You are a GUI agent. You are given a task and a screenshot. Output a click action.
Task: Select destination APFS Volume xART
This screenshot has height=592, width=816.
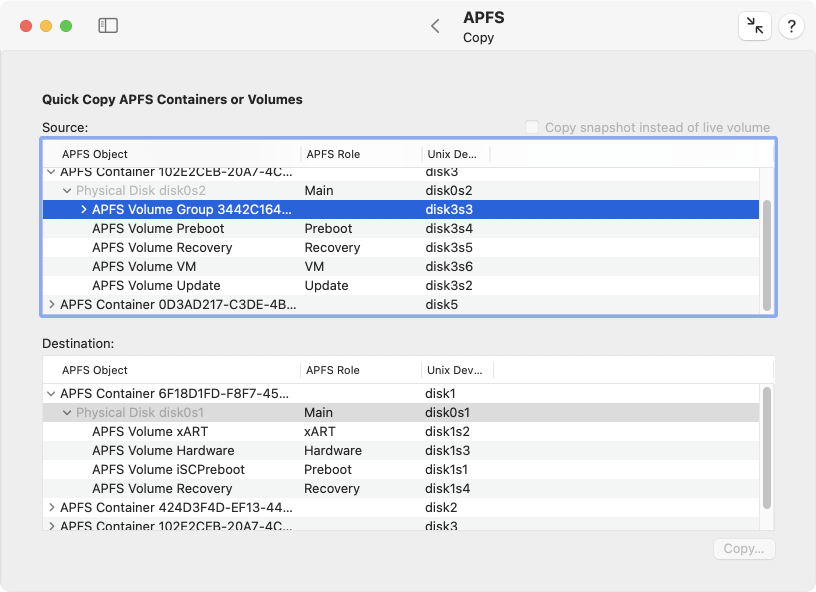coord(401,431)
